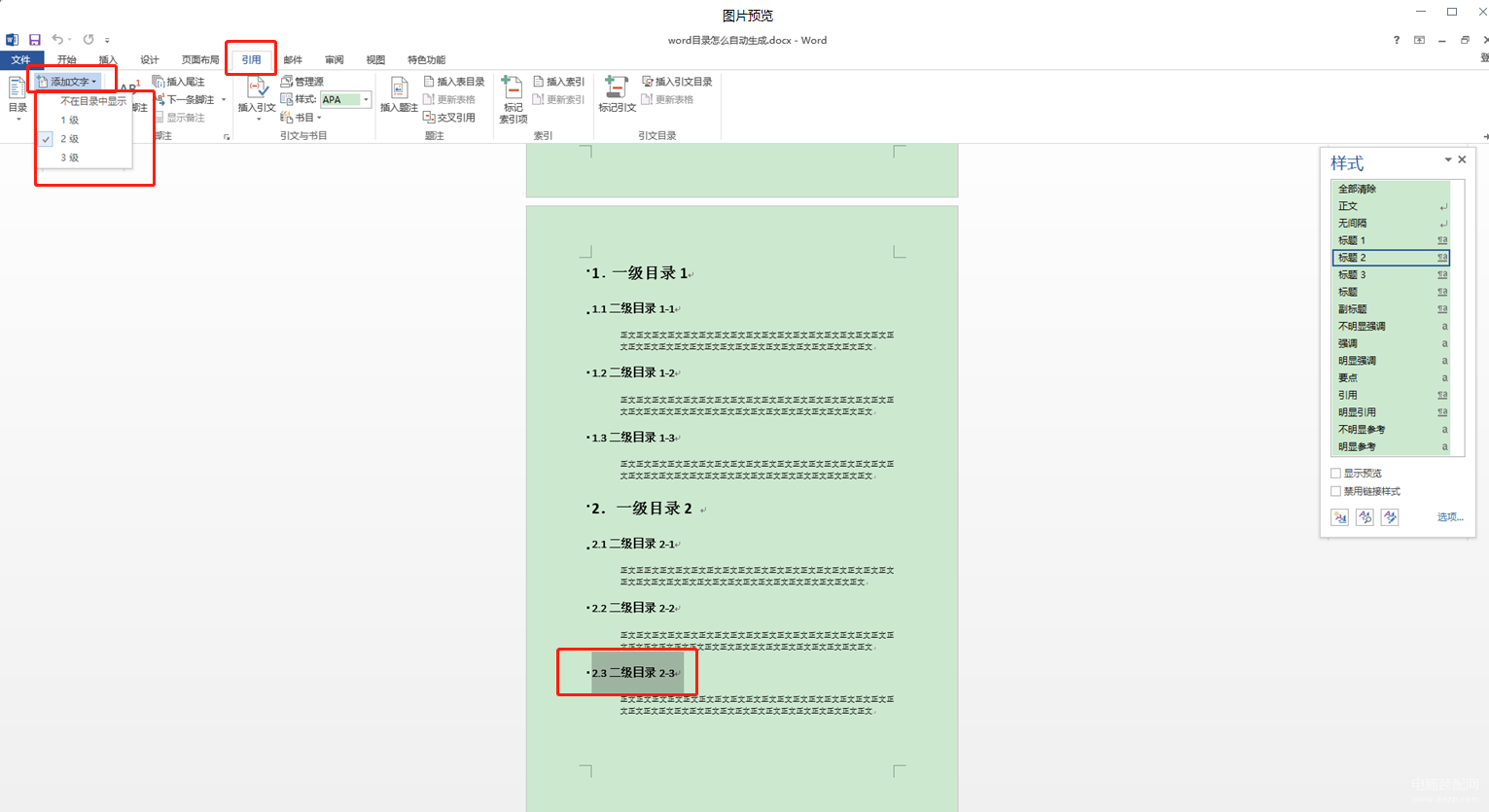
Task: Click heading '1. 一级目录 1' in document
Action: click(x=641, y=273)
